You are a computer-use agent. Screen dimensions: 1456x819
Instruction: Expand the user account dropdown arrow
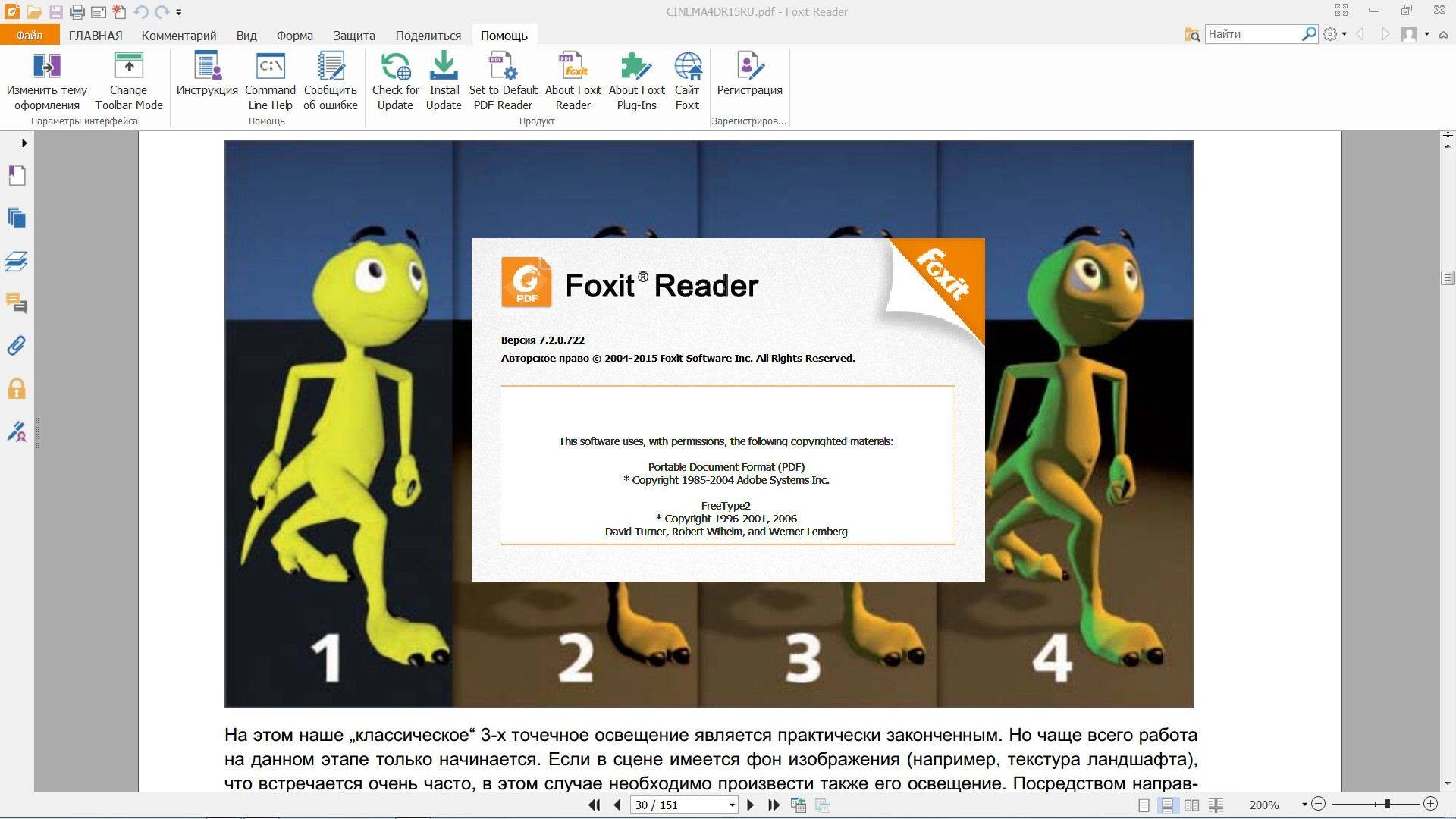(x=1426, y=34)
